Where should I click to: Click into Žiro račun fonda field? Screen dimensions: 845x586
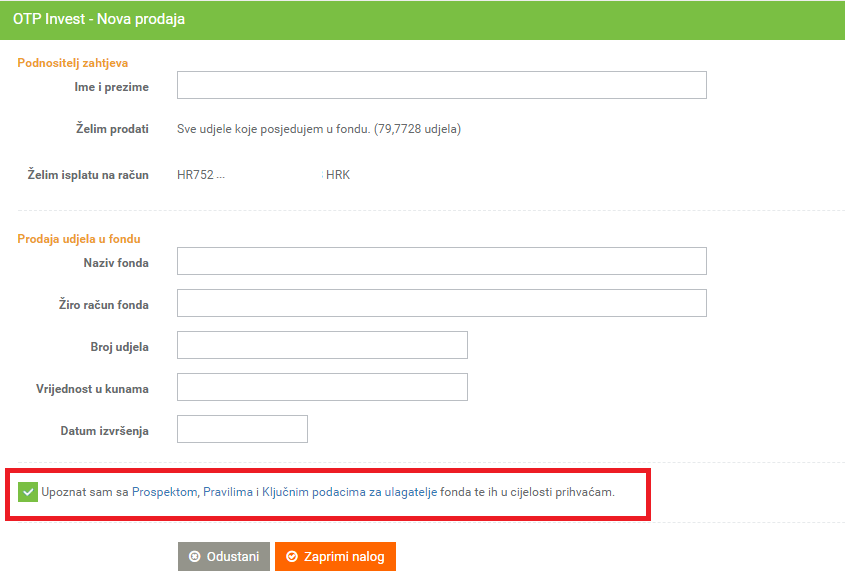pyautogui.click(x=441, y=303)
